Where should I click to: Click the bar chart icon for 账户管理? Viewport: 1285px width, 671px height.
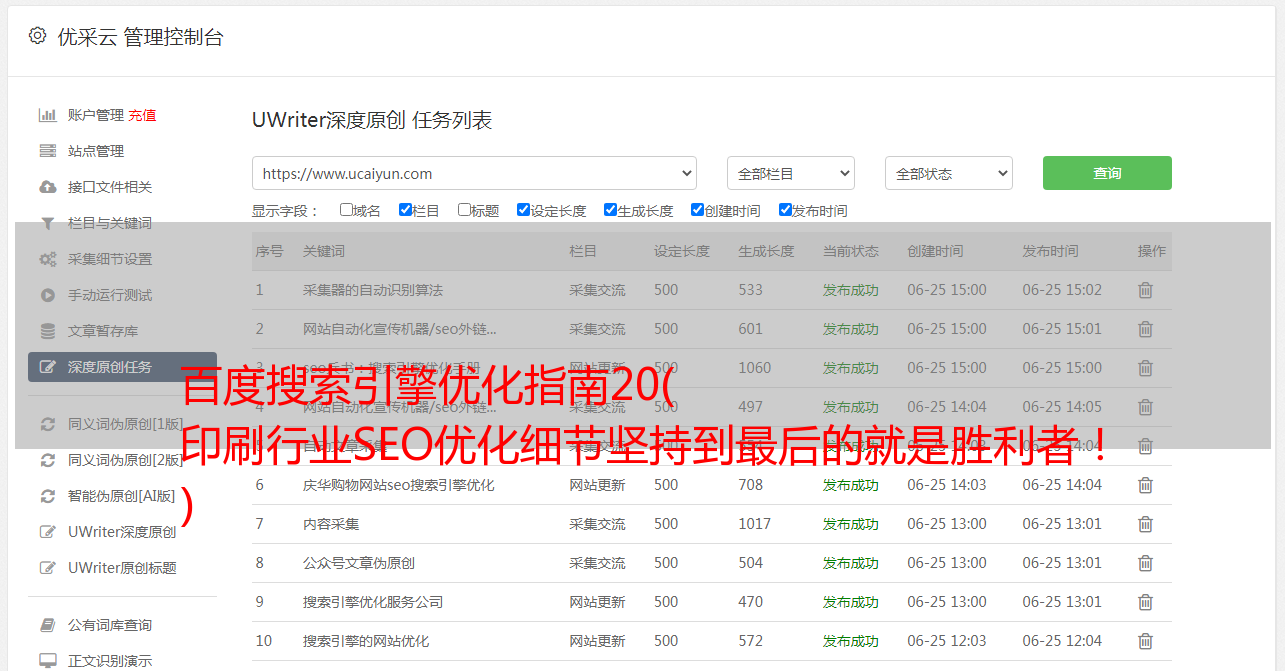pos(47,115)
